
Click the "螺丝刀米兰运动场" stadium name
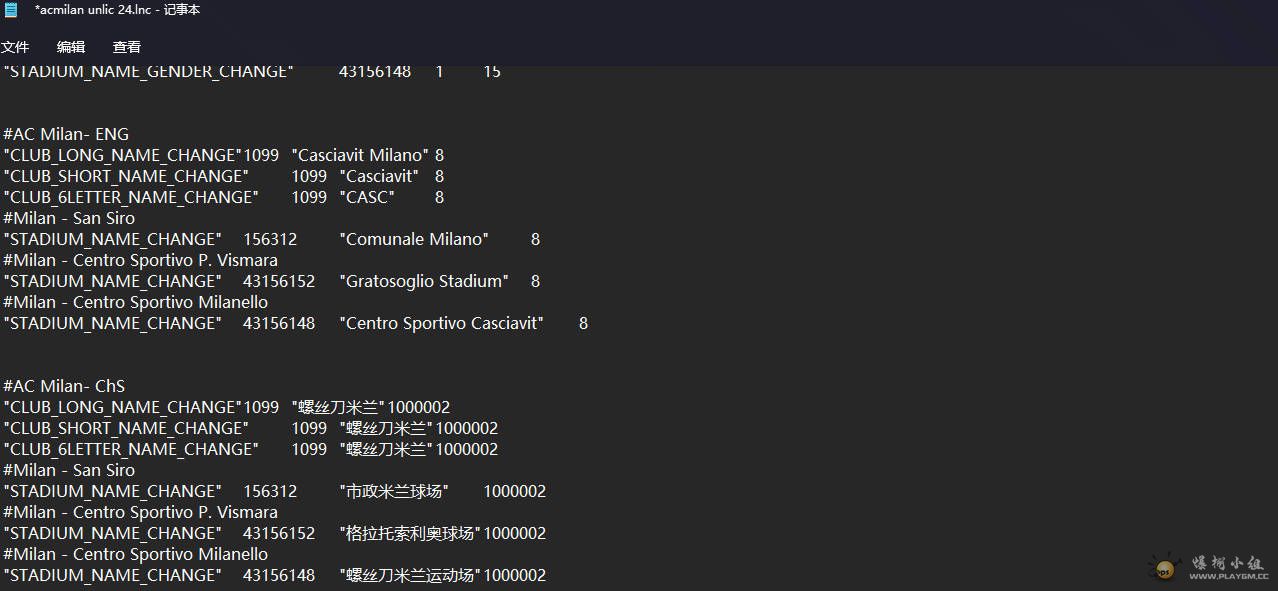410,575
